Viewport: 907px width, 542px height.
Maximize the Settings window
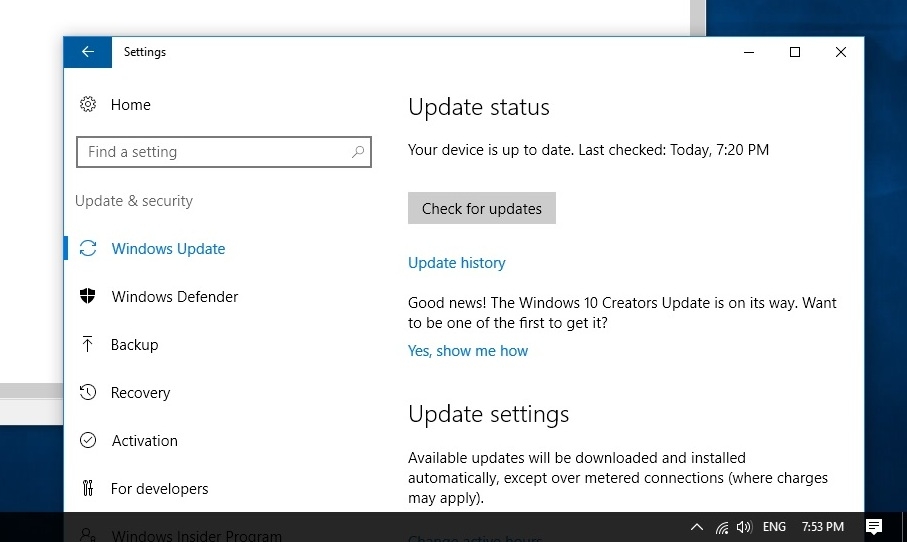795,52
